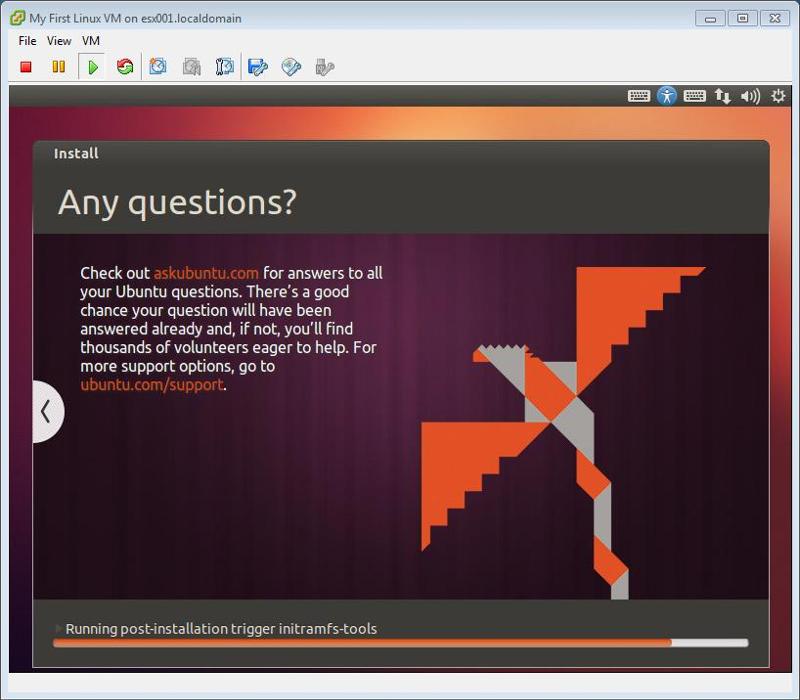Image resolution: width=800 pixels, height=700 pixels.
Task: Maximize the VM console window
Action: [742, 19]
